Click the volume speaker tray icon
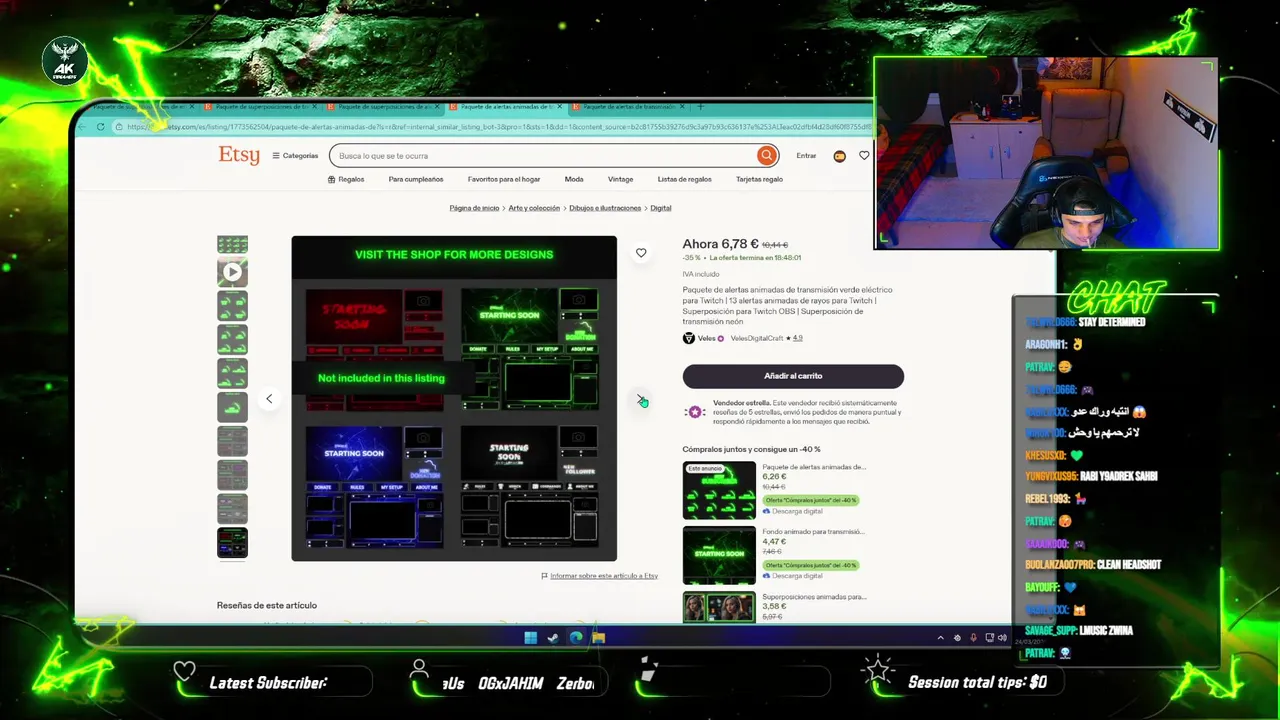 1002,638
